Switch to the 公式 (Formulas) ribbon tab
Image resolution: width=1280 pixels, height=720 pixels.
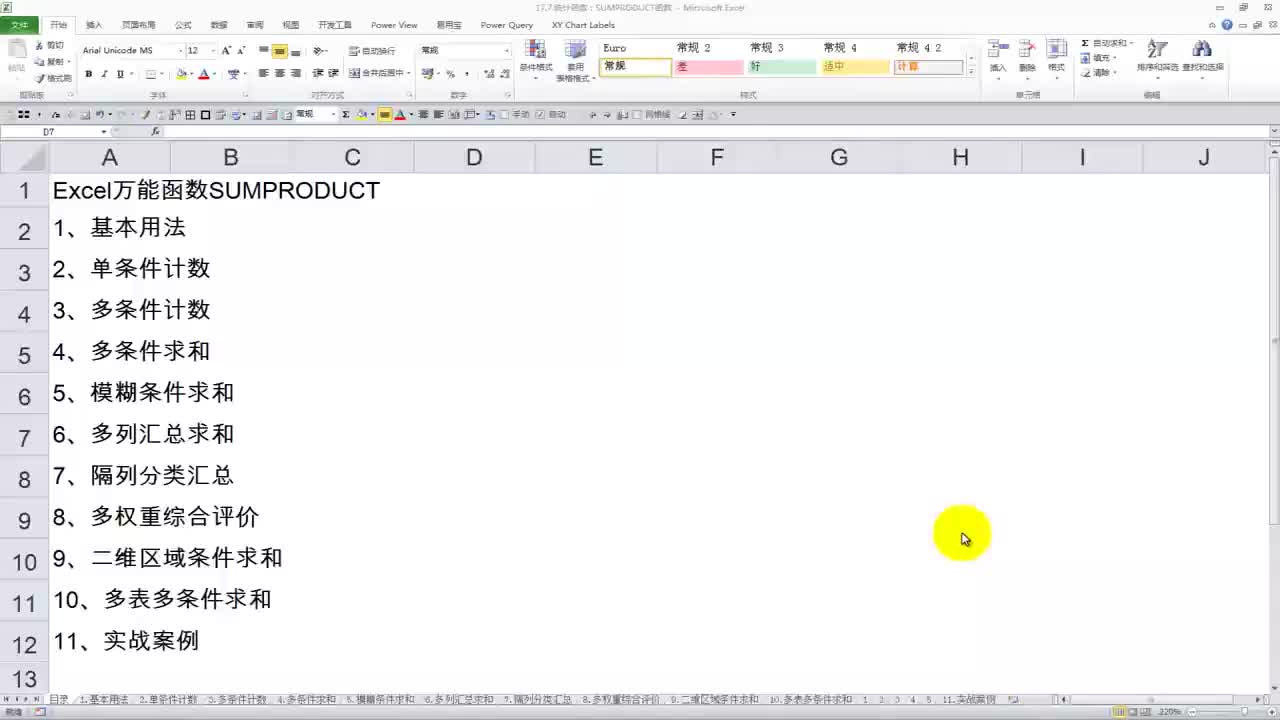click(183, 25)
